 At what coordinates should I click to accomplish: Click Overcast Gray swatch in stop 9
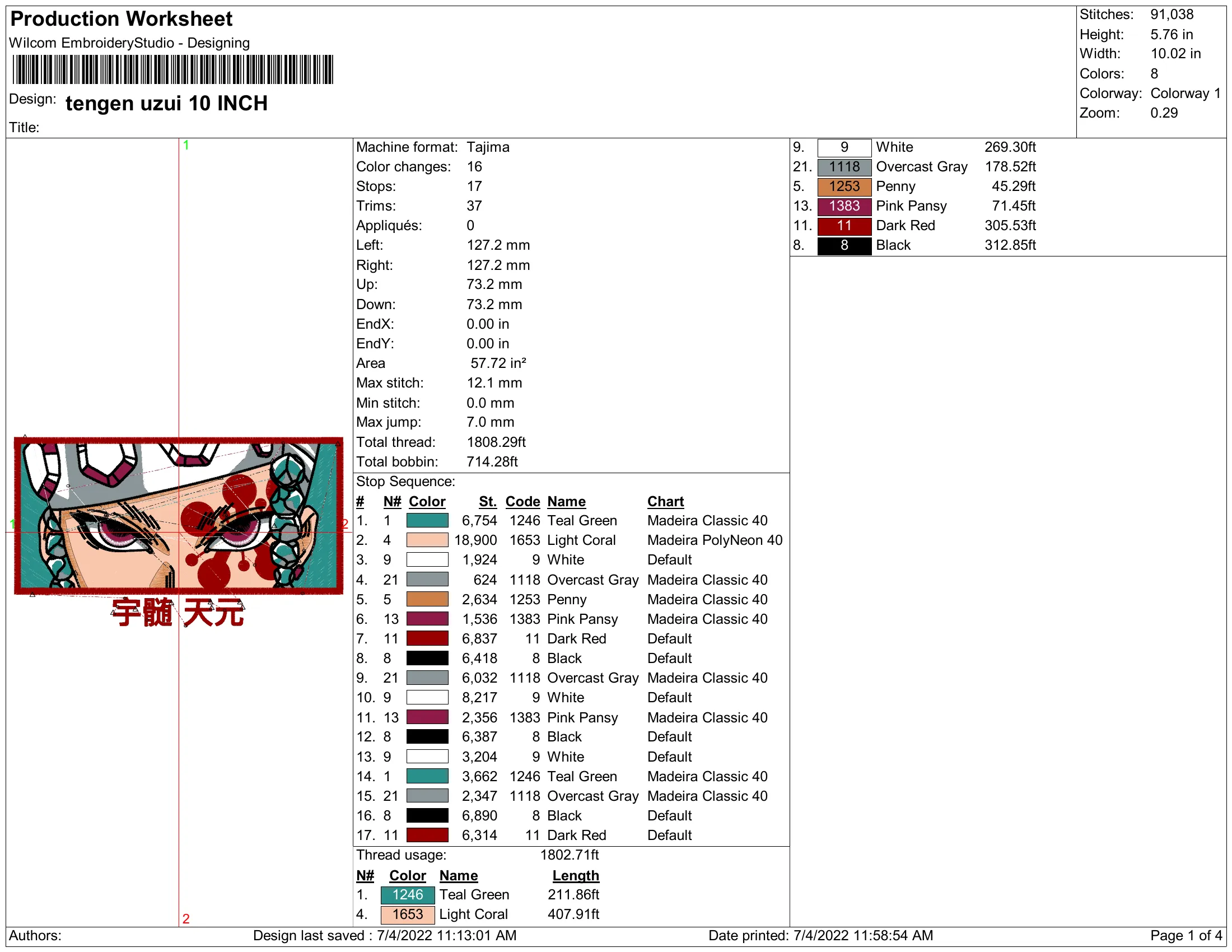[428, 678]
